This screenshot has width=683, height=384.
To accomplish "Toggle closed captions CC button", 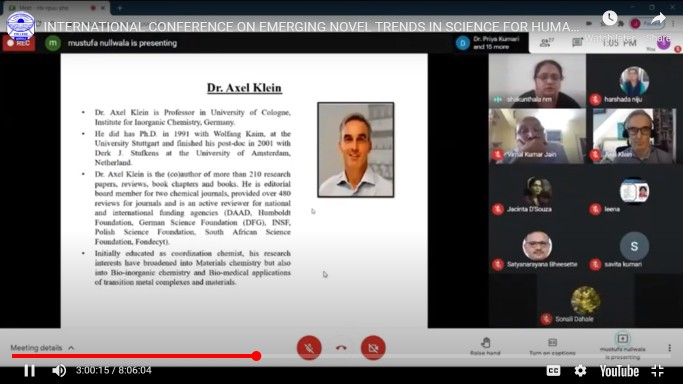I will coord(553,371).
